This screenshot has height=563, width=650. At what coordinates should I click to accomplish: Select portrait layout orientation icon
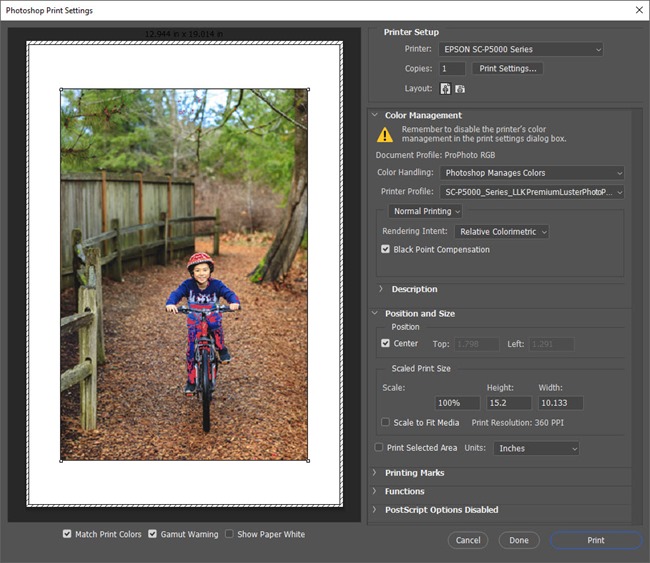(445, 88)
